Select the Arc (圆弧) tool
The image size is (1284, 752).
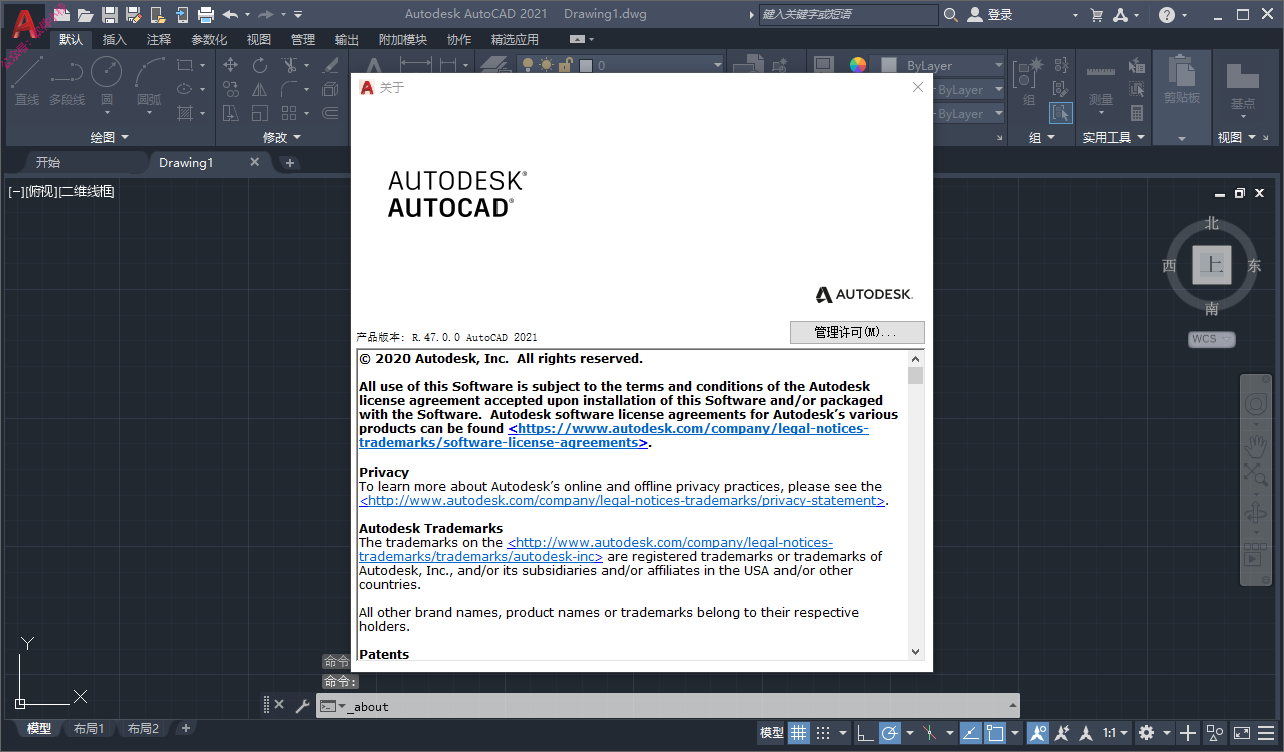point(149,80)
